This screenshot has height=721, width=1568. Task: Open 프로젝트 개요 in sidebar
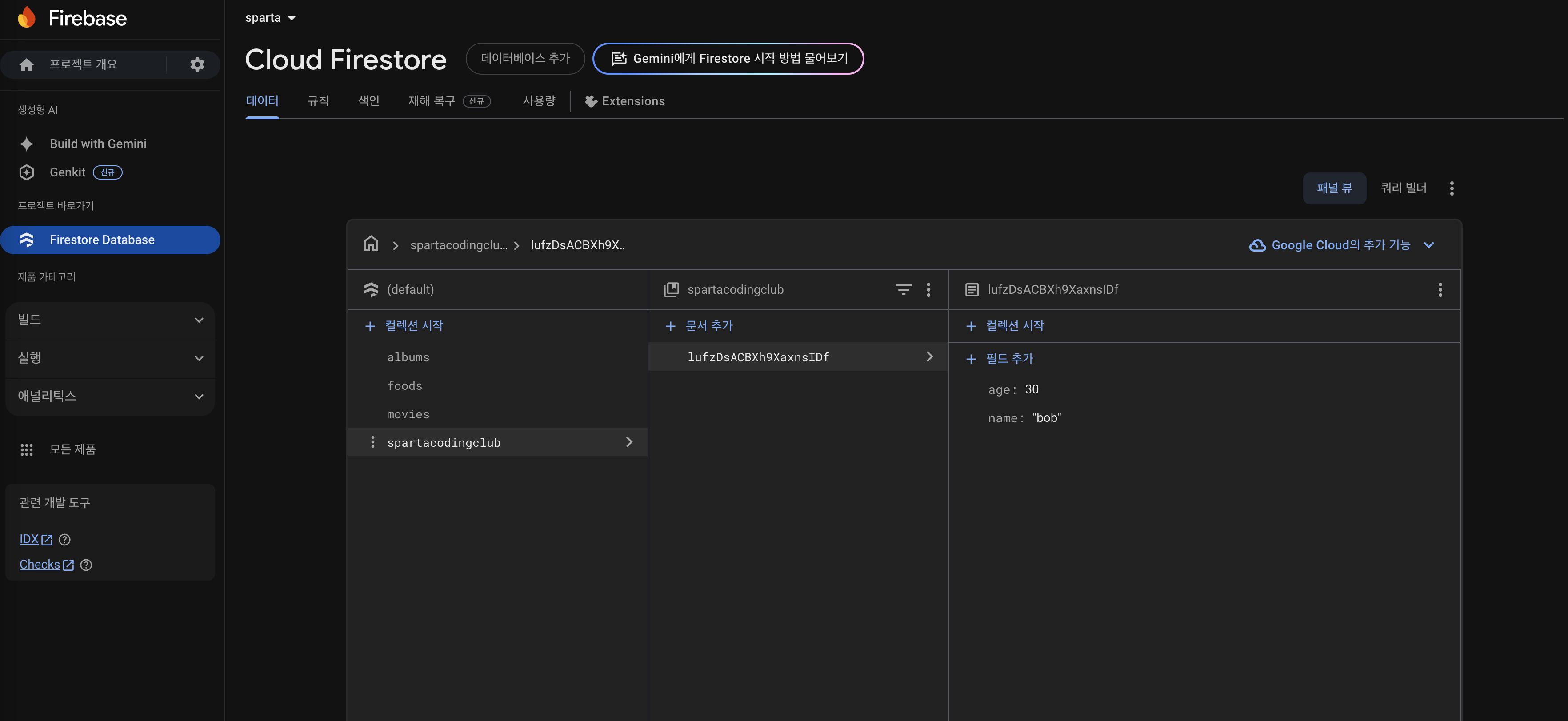click(x=84, y=64)
